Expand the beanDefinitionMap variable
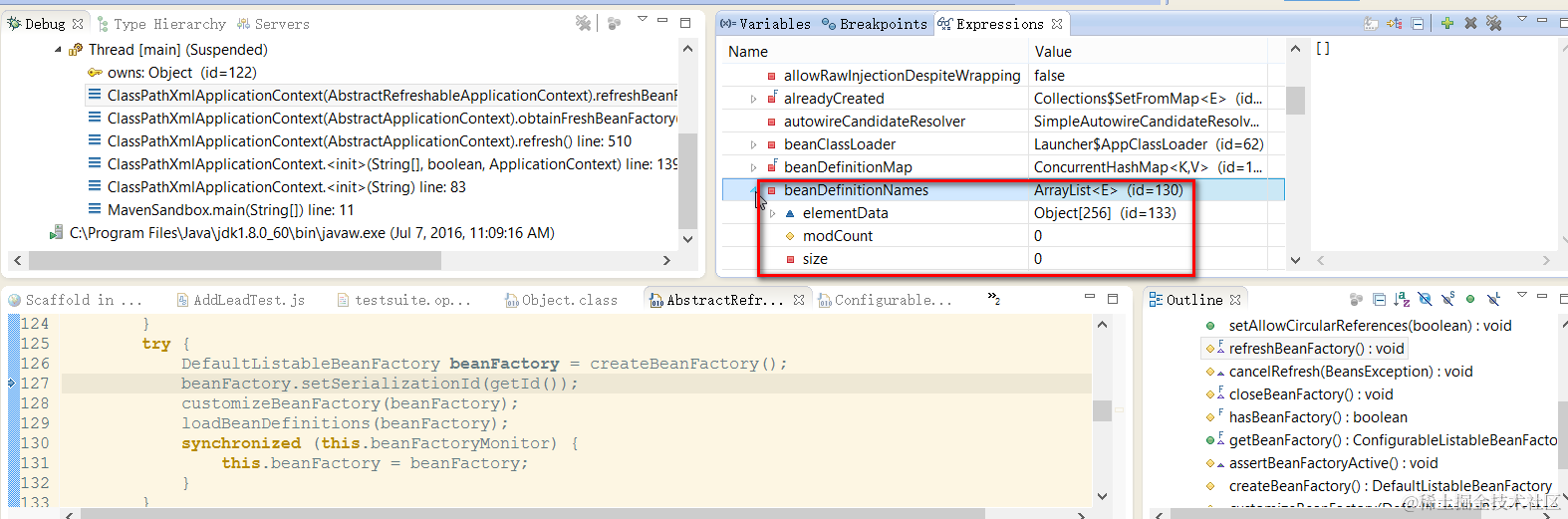 754,167
